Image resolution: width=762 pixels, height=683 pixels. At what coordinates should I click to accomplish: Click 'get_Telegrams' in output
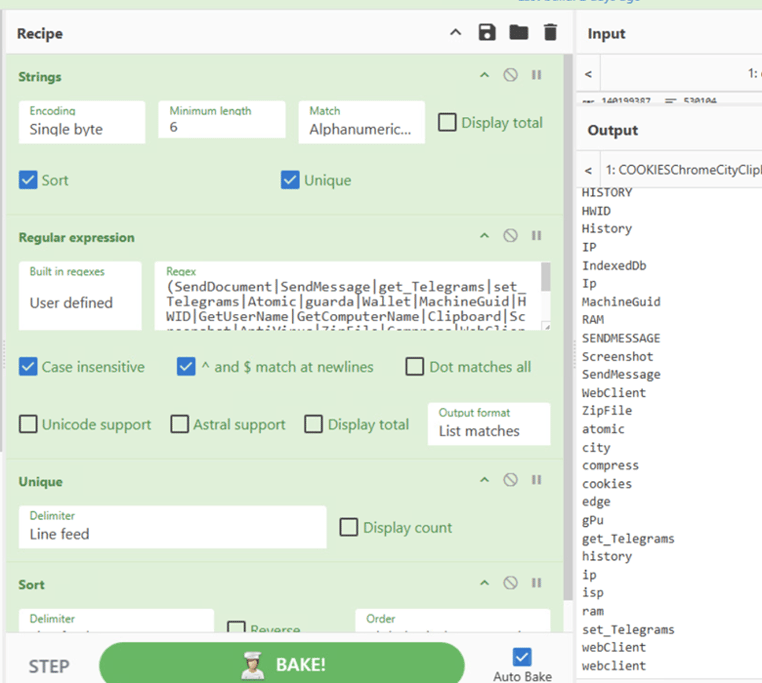(628, 539)
